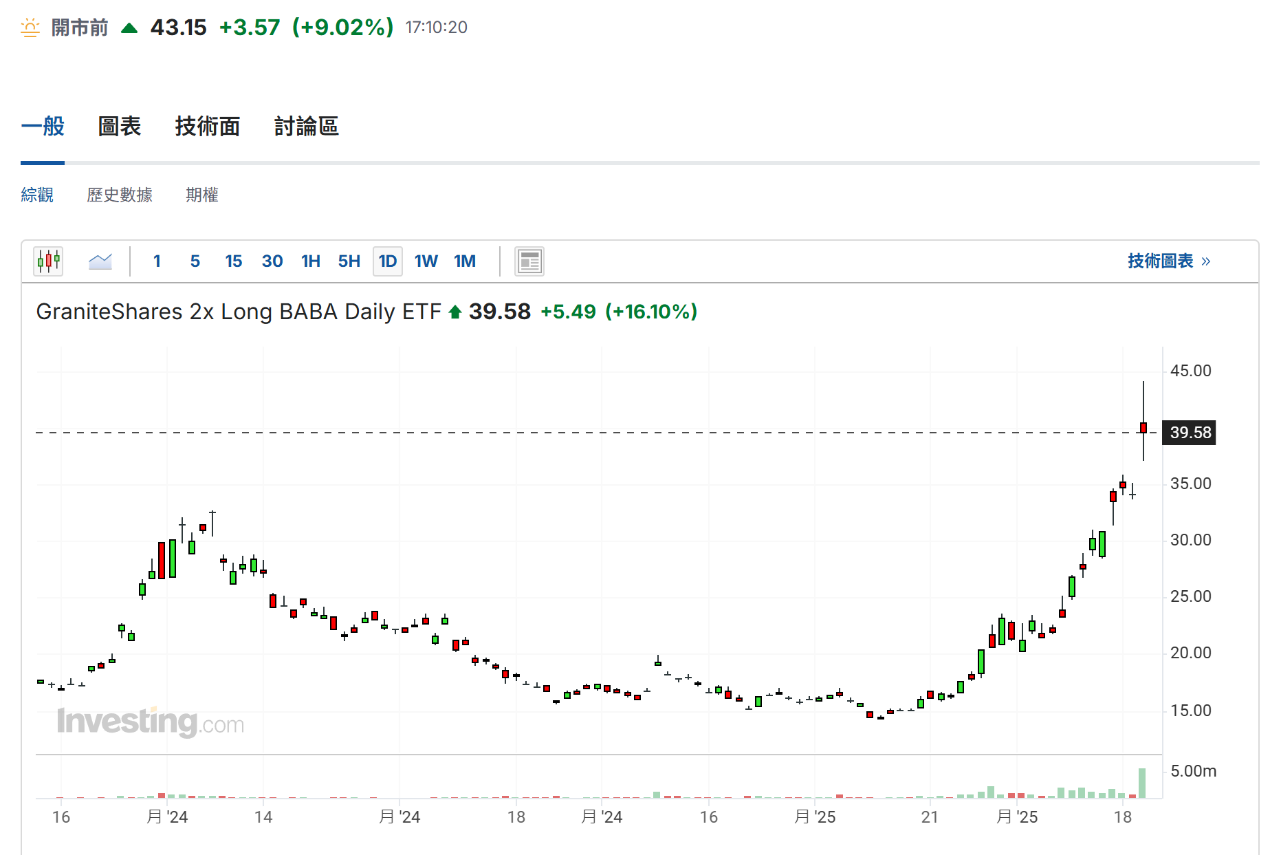Select the 1D chart interval
Image resolution: width=1270 pixels, height=855 pixels.
(x=388, y=262)
